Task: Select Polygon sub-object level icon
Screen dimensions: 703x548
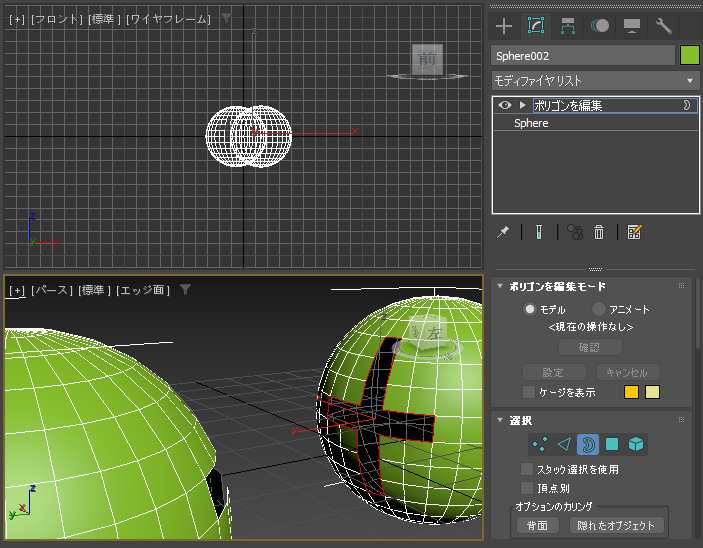Action: 612,444
